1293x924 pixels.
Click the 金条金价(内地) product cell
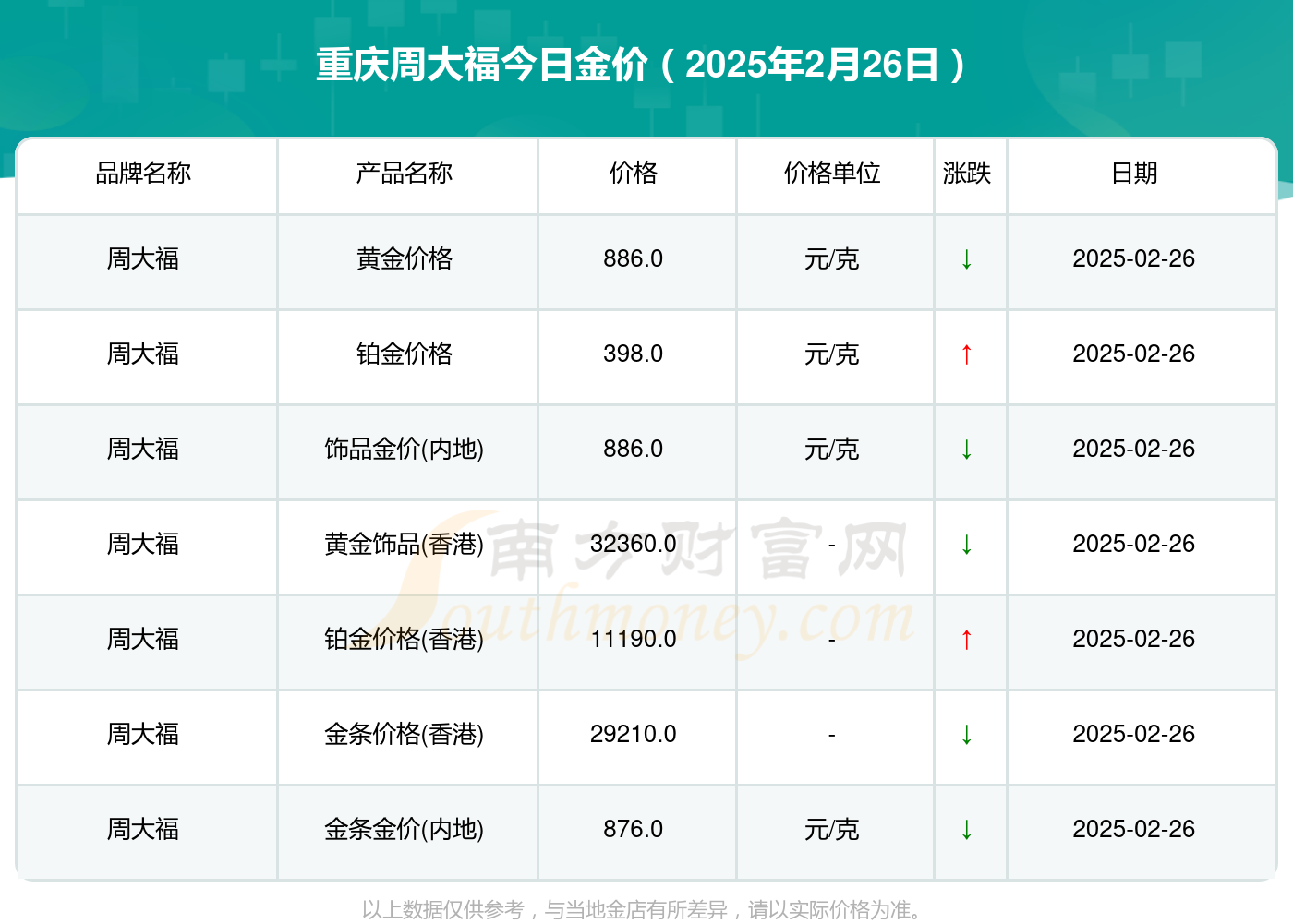(405, 830)
